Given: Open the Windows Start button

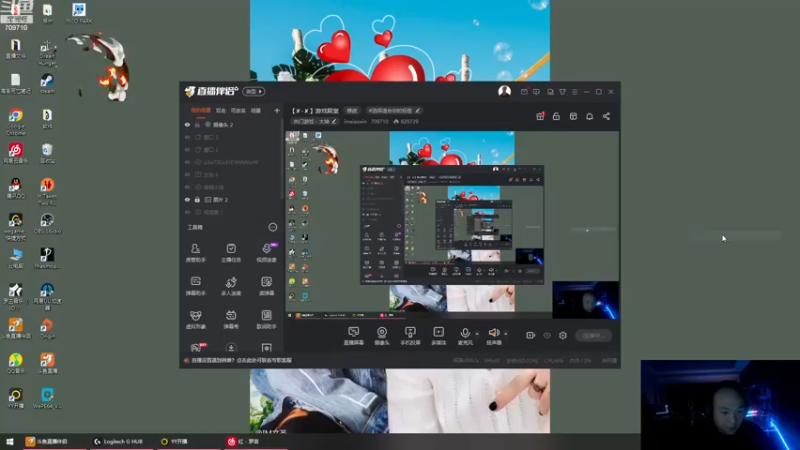Looking at the screenshot, I should point(10,441).
